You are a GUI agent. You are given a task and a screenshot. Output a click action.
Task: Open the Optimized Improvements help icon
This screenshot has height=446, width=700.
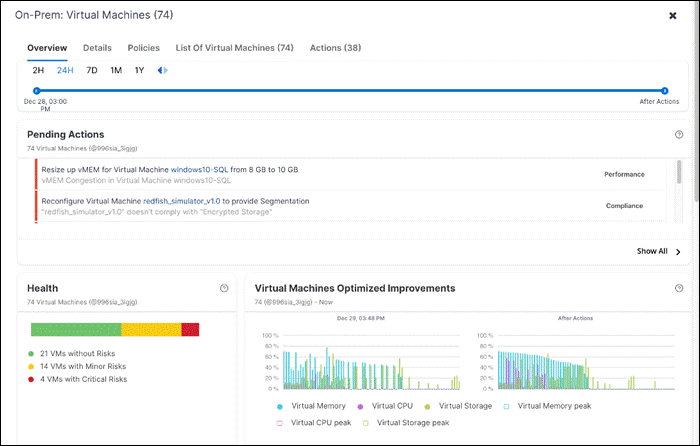click(x=679, y=288)
